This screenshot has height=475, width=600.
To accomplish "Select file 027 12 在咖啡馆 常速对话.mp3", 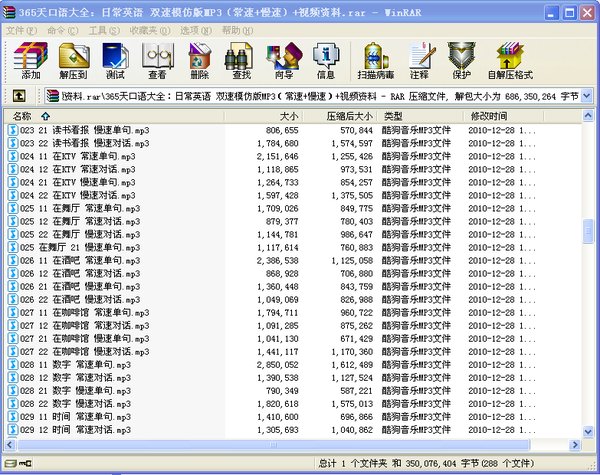I will pyautogui.click(x=85, y=325).
